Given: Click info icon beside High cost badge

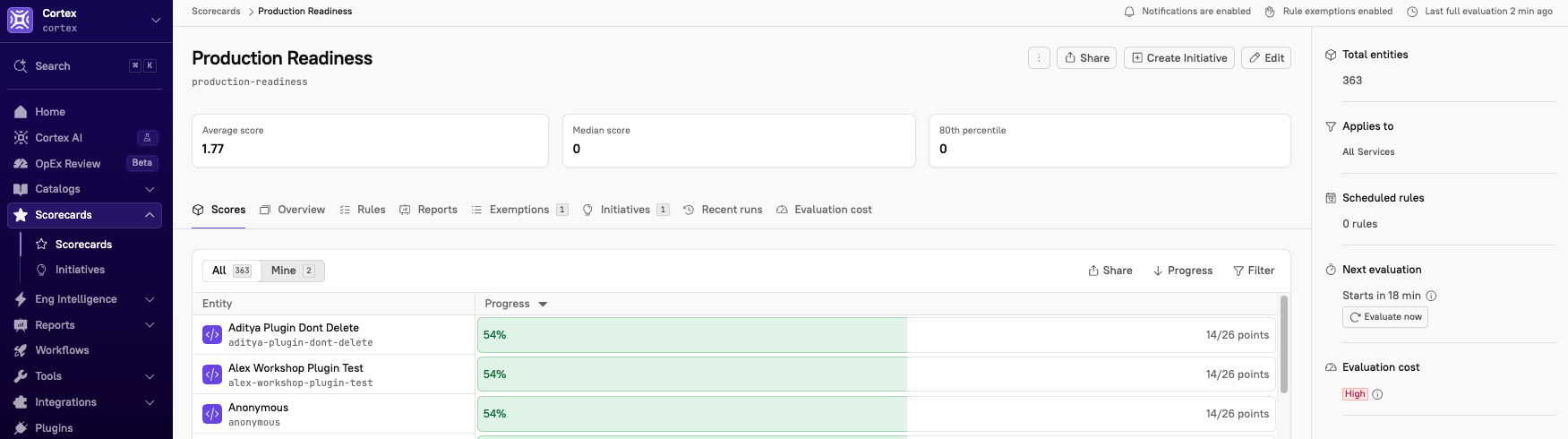Looking at the screenshot, I should click(1377, 394).
